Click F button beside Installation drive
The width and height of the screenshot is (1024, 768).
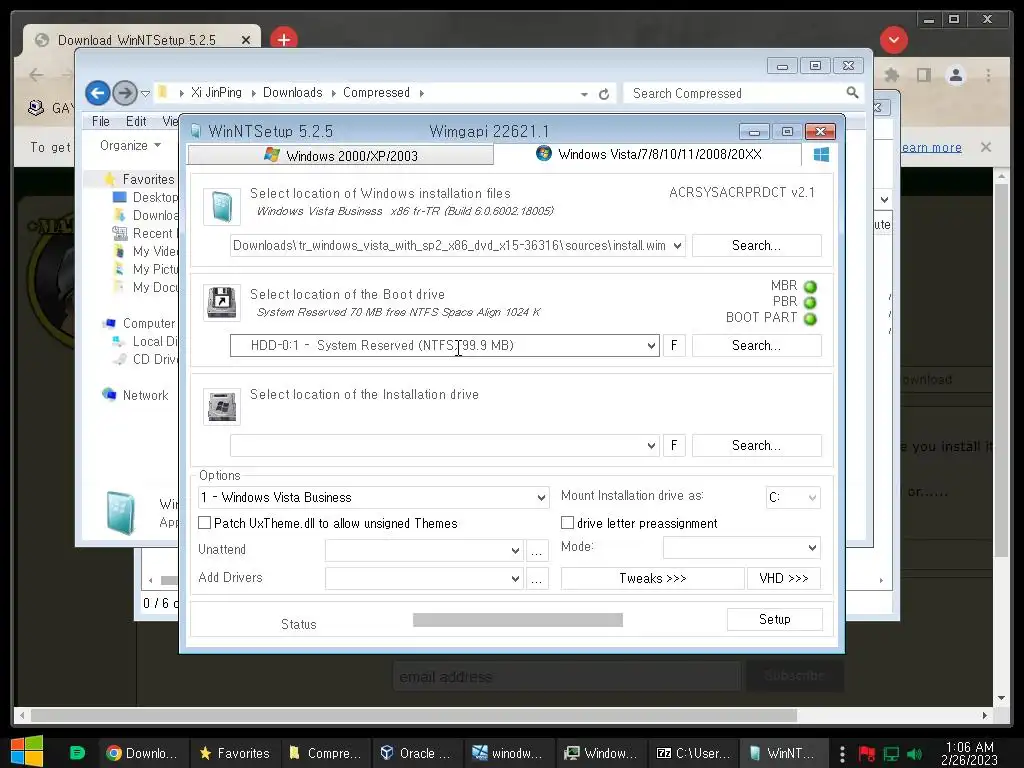coord(674,445)
